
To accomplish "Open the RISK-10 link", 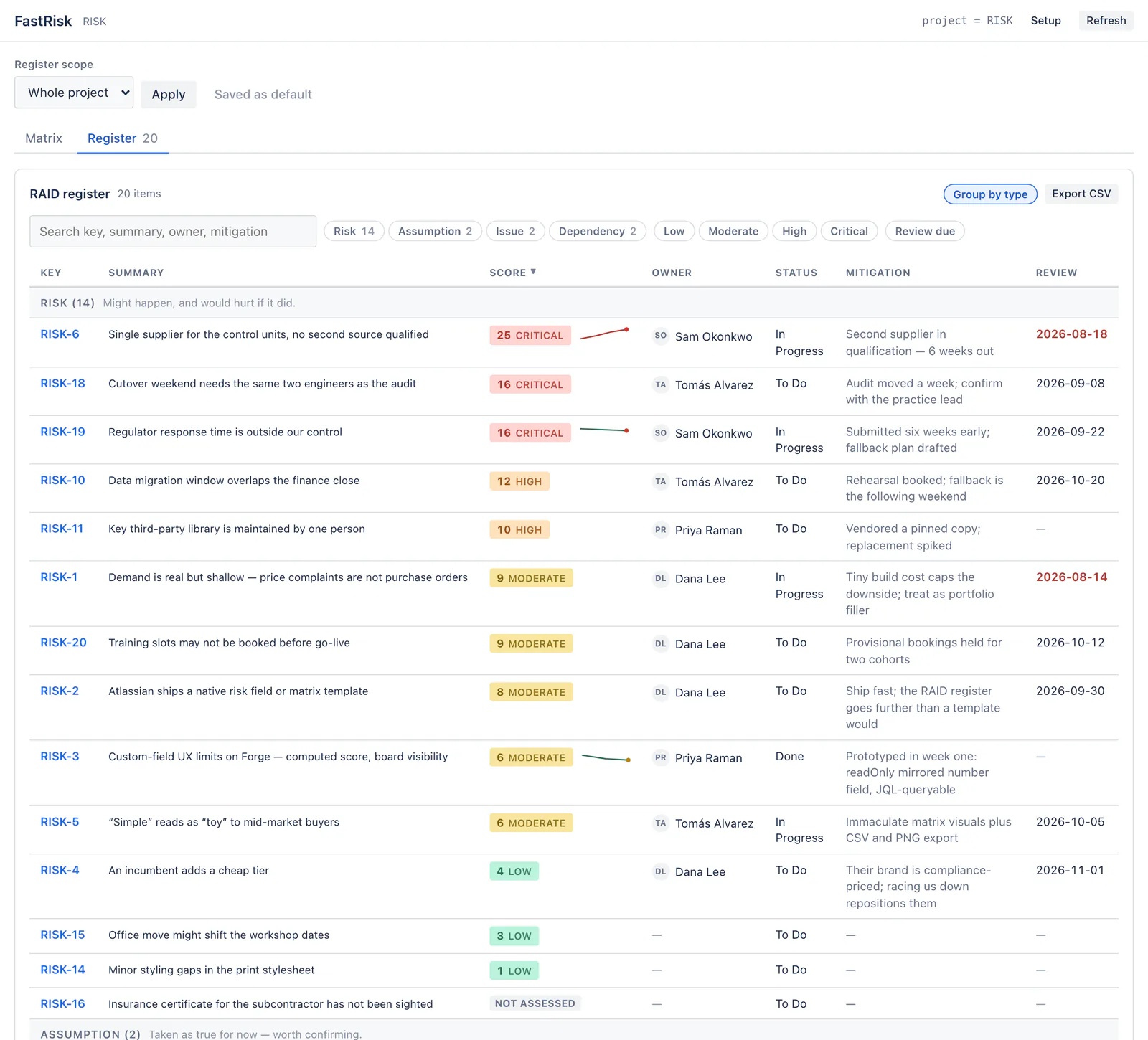I will click(63, 481).
